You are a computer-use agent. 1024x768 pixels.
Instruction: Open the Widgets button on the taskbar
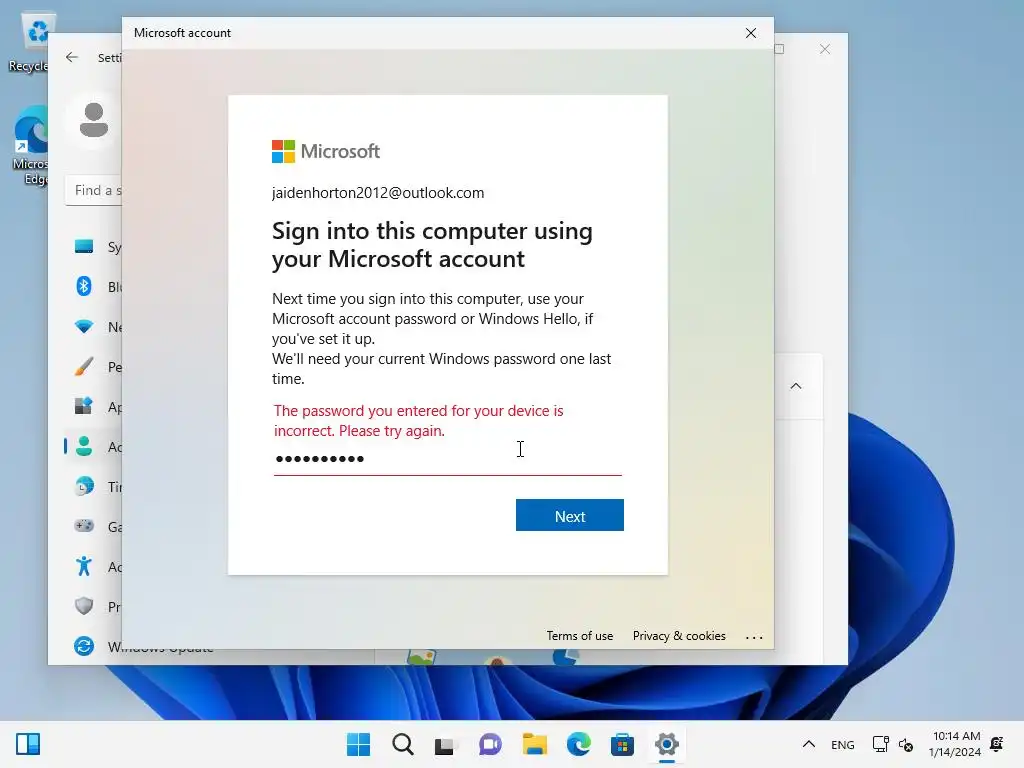point(28,744)
